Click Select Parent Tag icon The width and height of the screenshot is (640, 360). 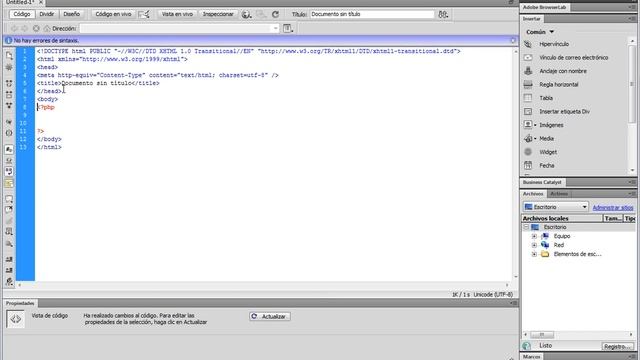[9, 122]
